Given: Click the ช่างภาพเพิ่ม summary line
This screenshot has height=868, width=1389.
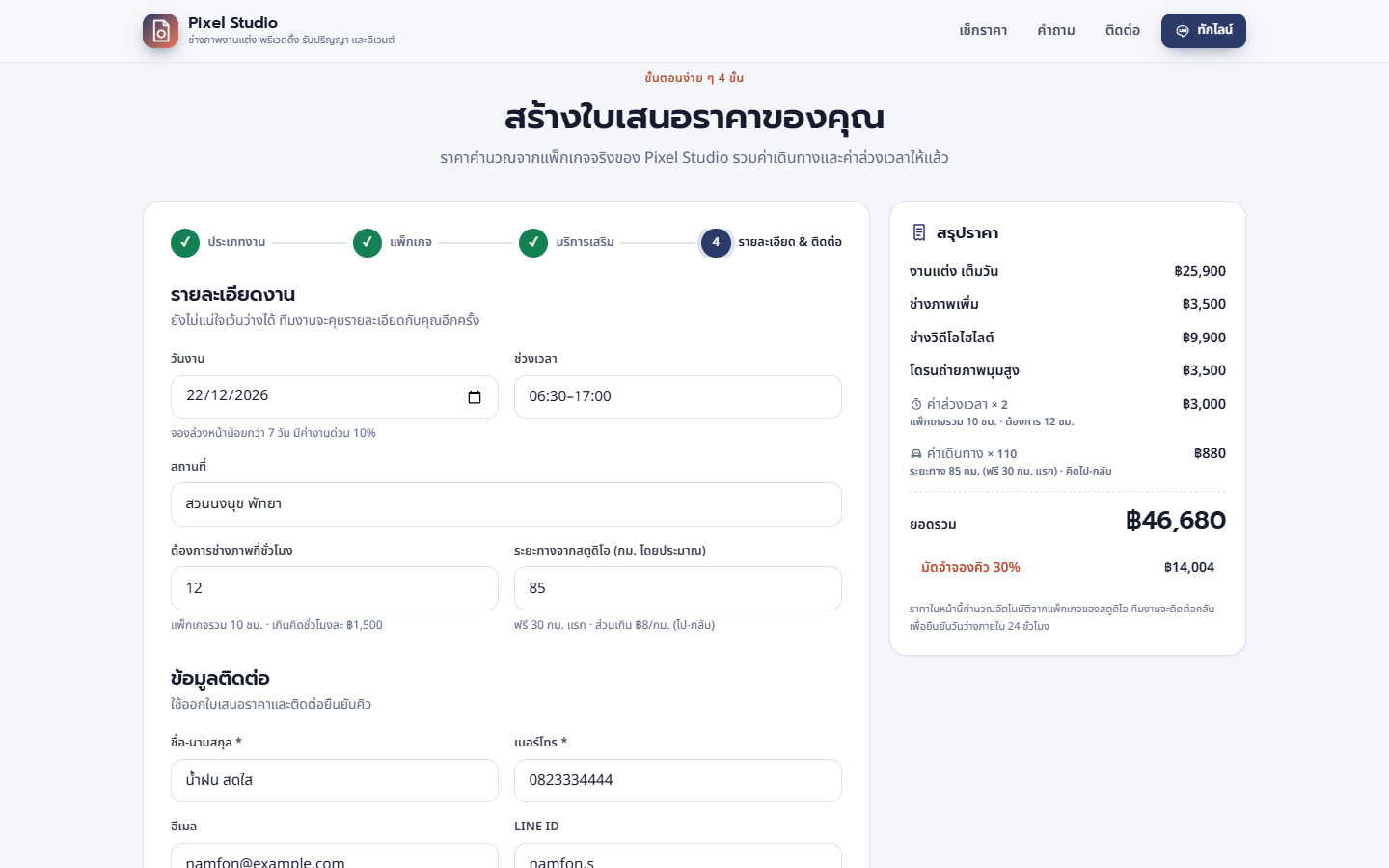Looking at the screenshot, I should pos(1068,304).
